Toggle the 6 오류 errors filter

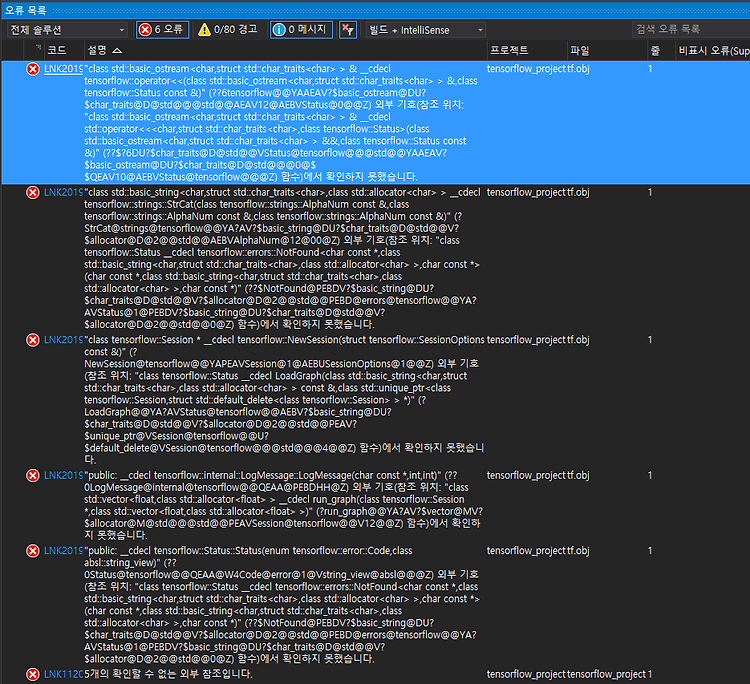(162, 30)
